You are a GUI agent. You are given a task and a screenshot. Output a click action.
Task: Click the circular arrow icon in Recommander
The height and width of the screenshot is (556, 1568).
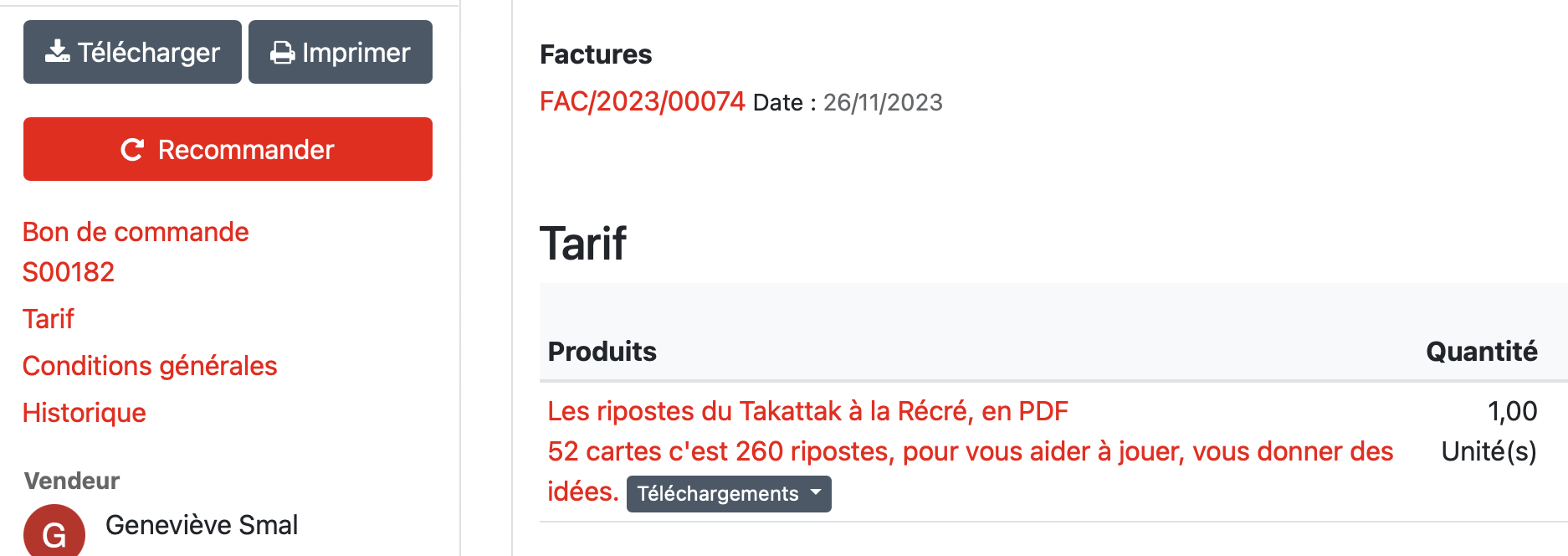pyautogui.click(x=132, y=150)
